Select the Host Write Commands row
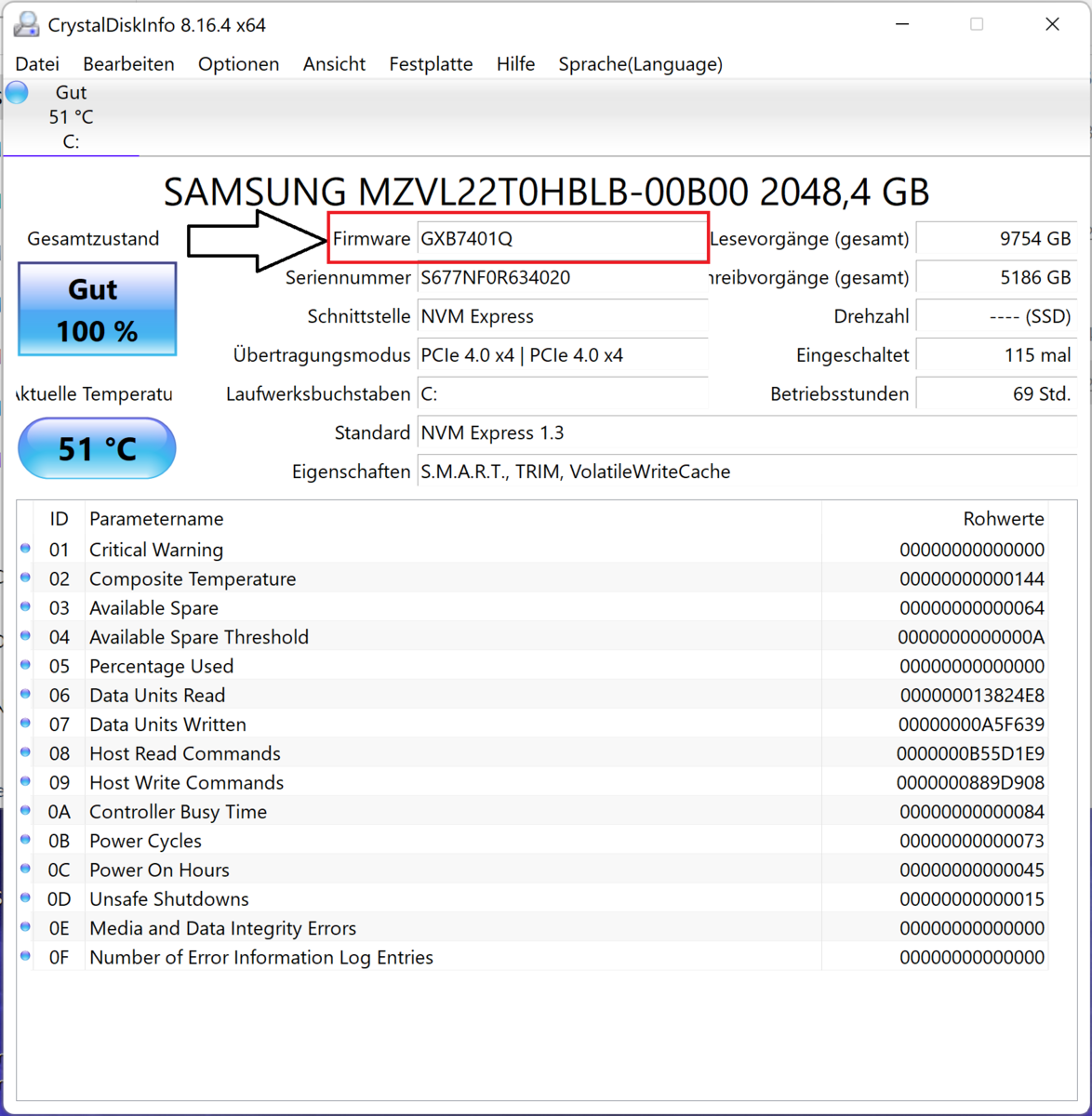This screenshot has width=1092, height=1116. [x=532, y=782]
